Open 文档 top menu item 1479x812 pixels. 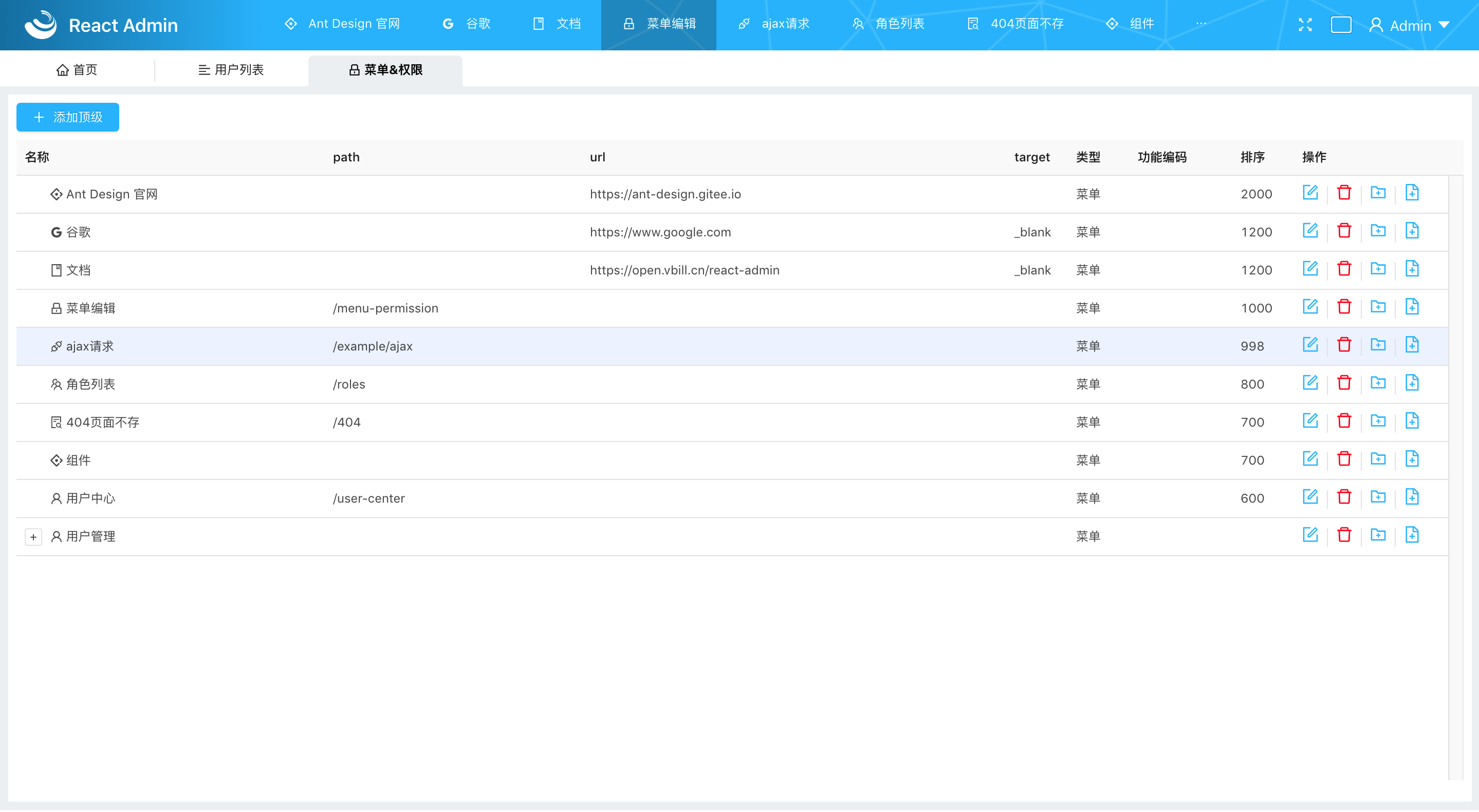557,24
